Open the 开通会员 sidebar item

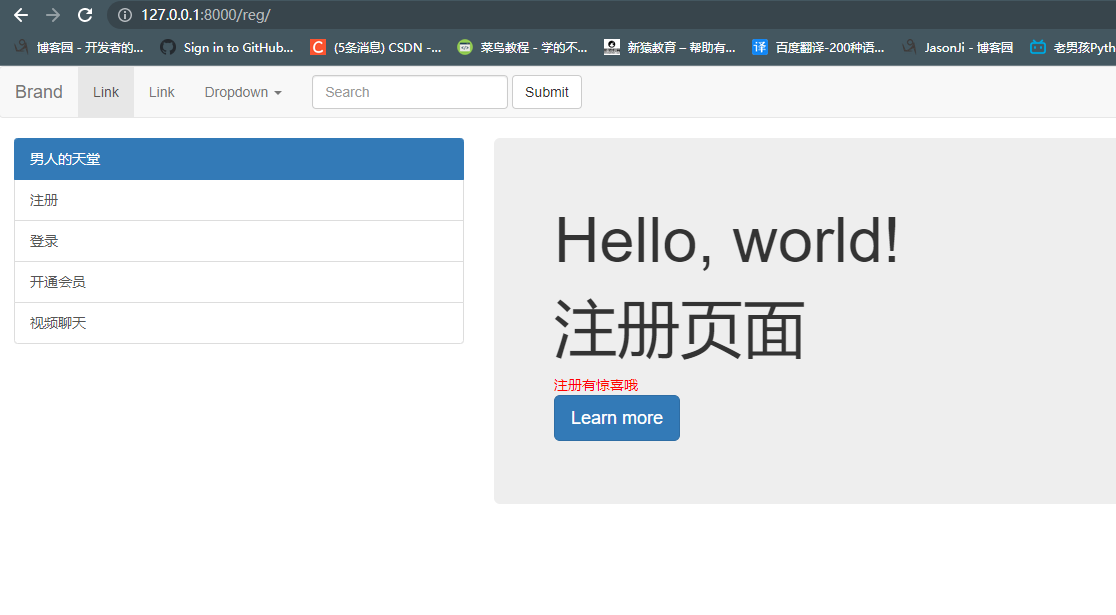pos(239,282)
